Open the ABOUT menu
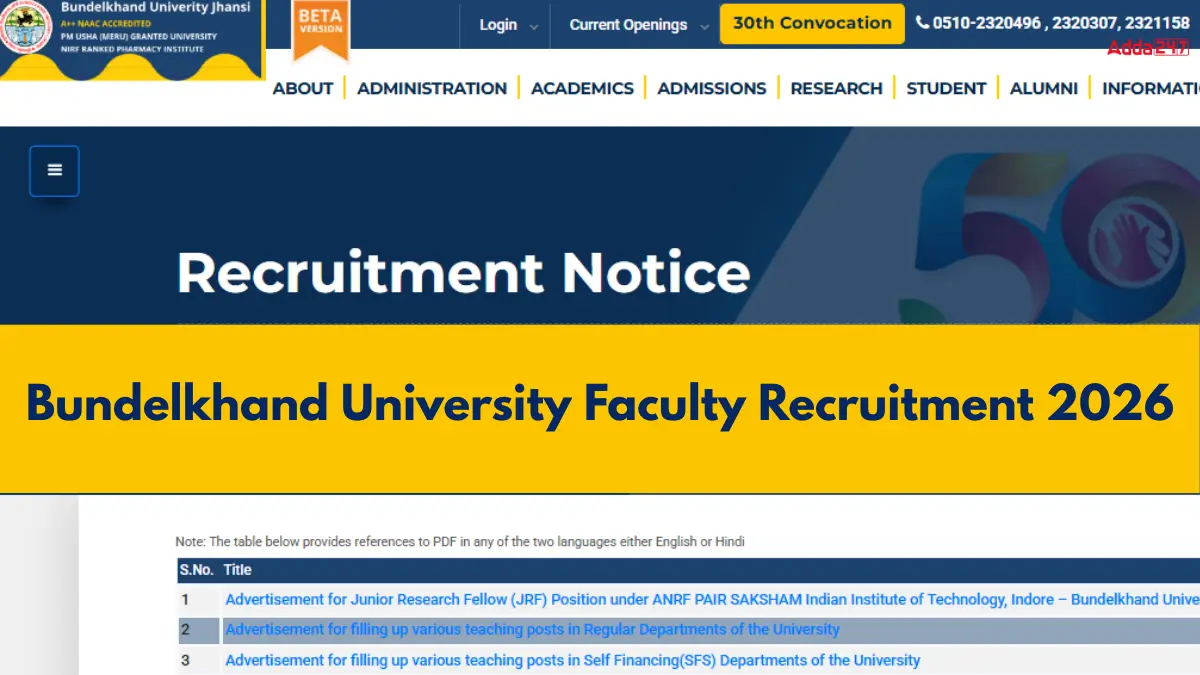This screenshot has width=1200, height=675. 303,88
